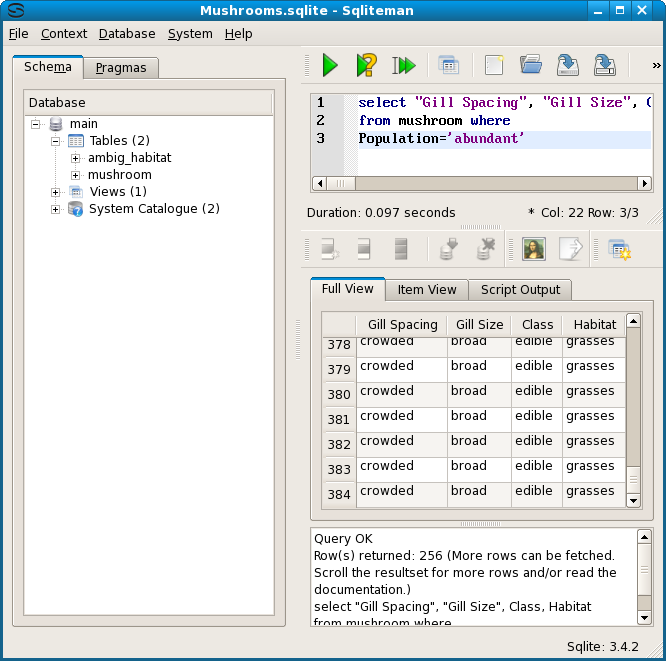Expand the ambig_habitat table node
Image resolution: width=666 pixels, height=661 pixels.
click(x=76, y=158)
